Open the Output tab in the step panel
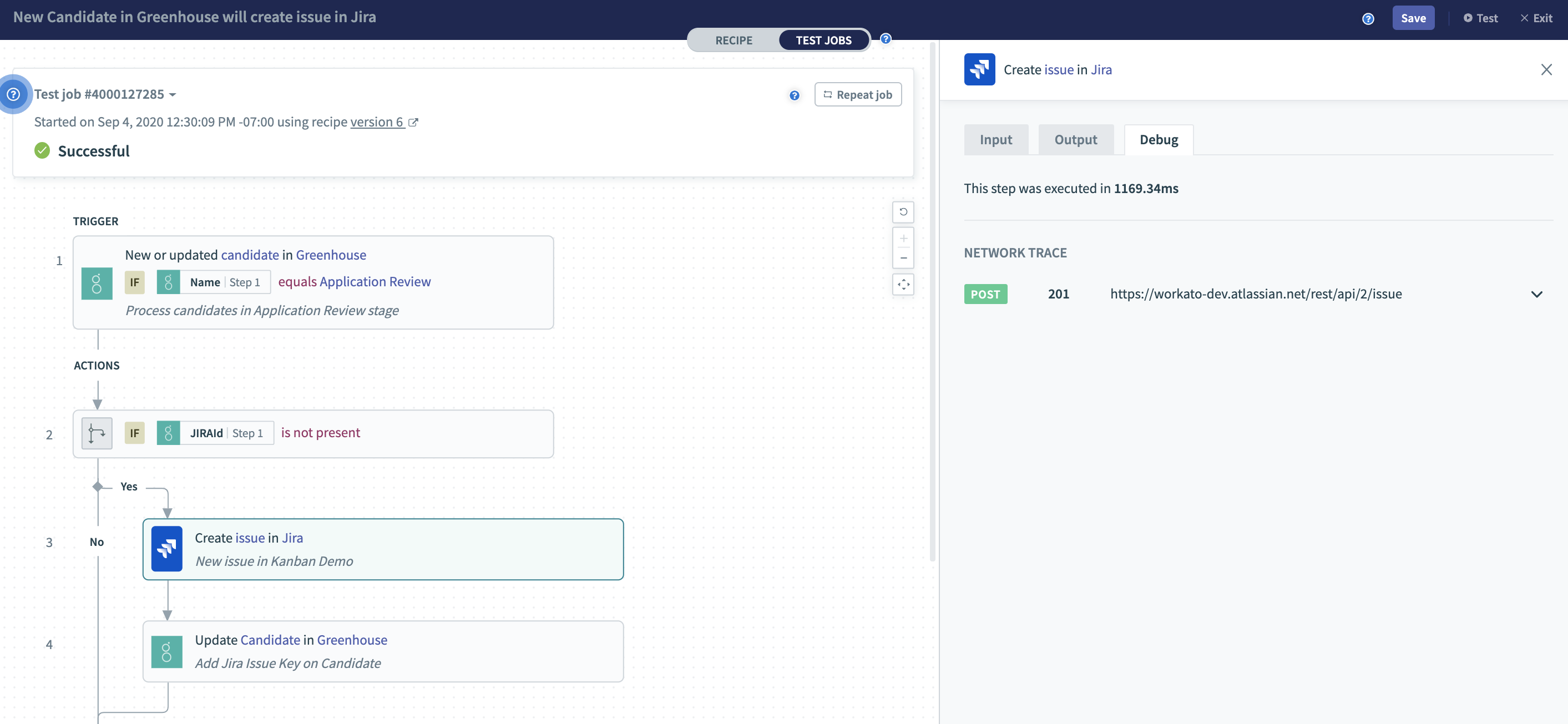The width and height of the screenshot is (1568, 724). click(x=1075, y=139)
